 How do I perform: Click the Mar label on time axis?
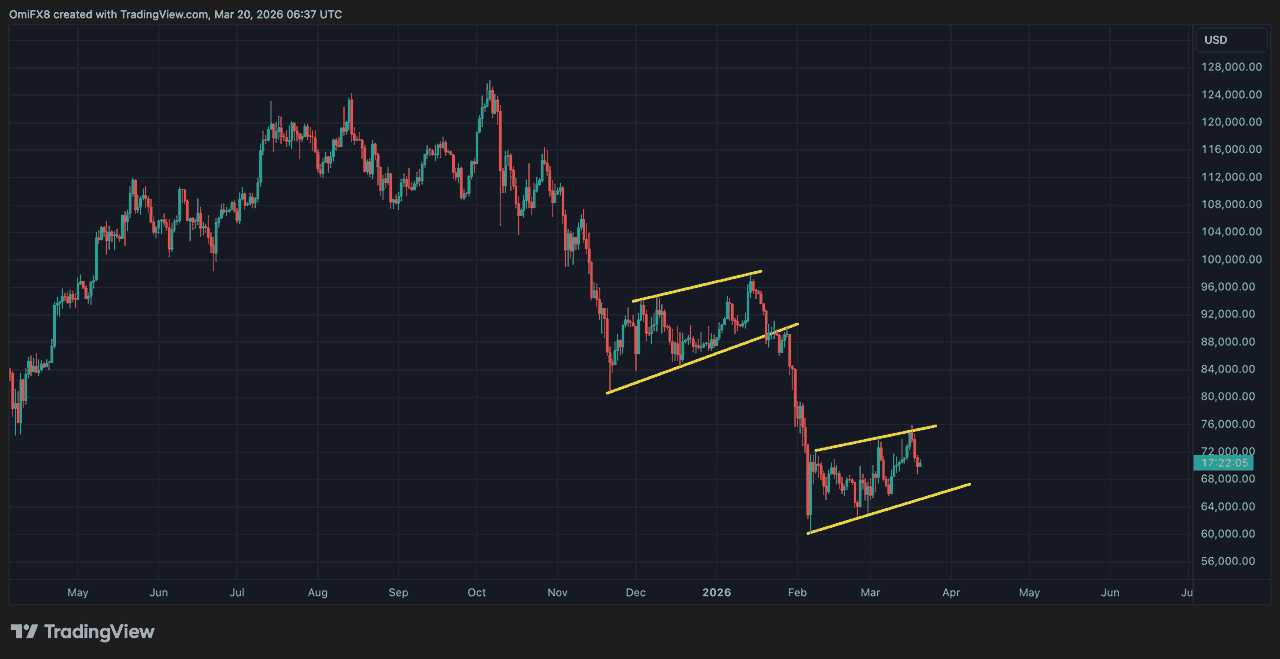click(x=869, y=592)
